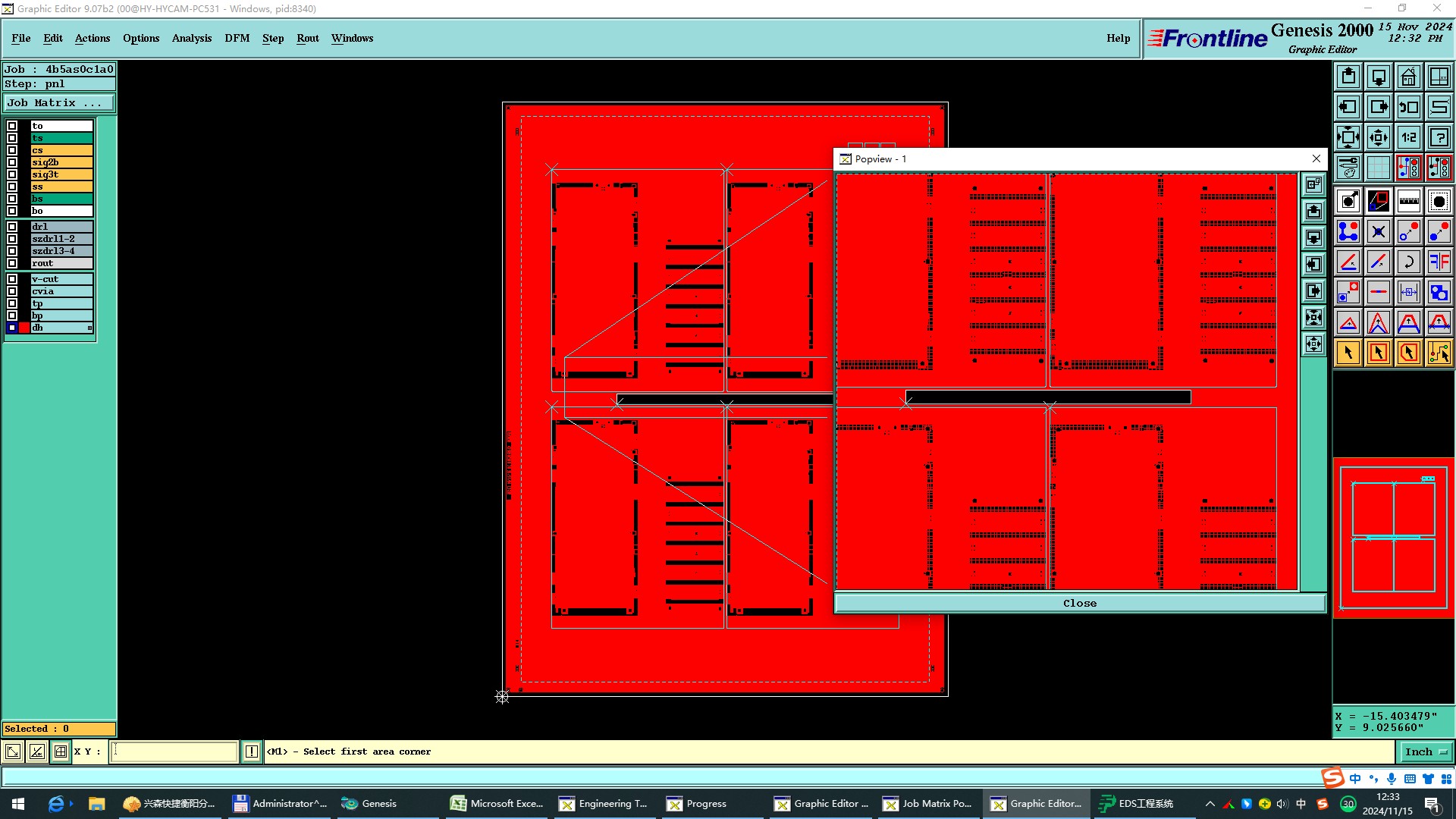The width and height of the screenshot is (1456, 819).
Task: Select the delete feature X tool
Action: click(x=1378, y=231)
